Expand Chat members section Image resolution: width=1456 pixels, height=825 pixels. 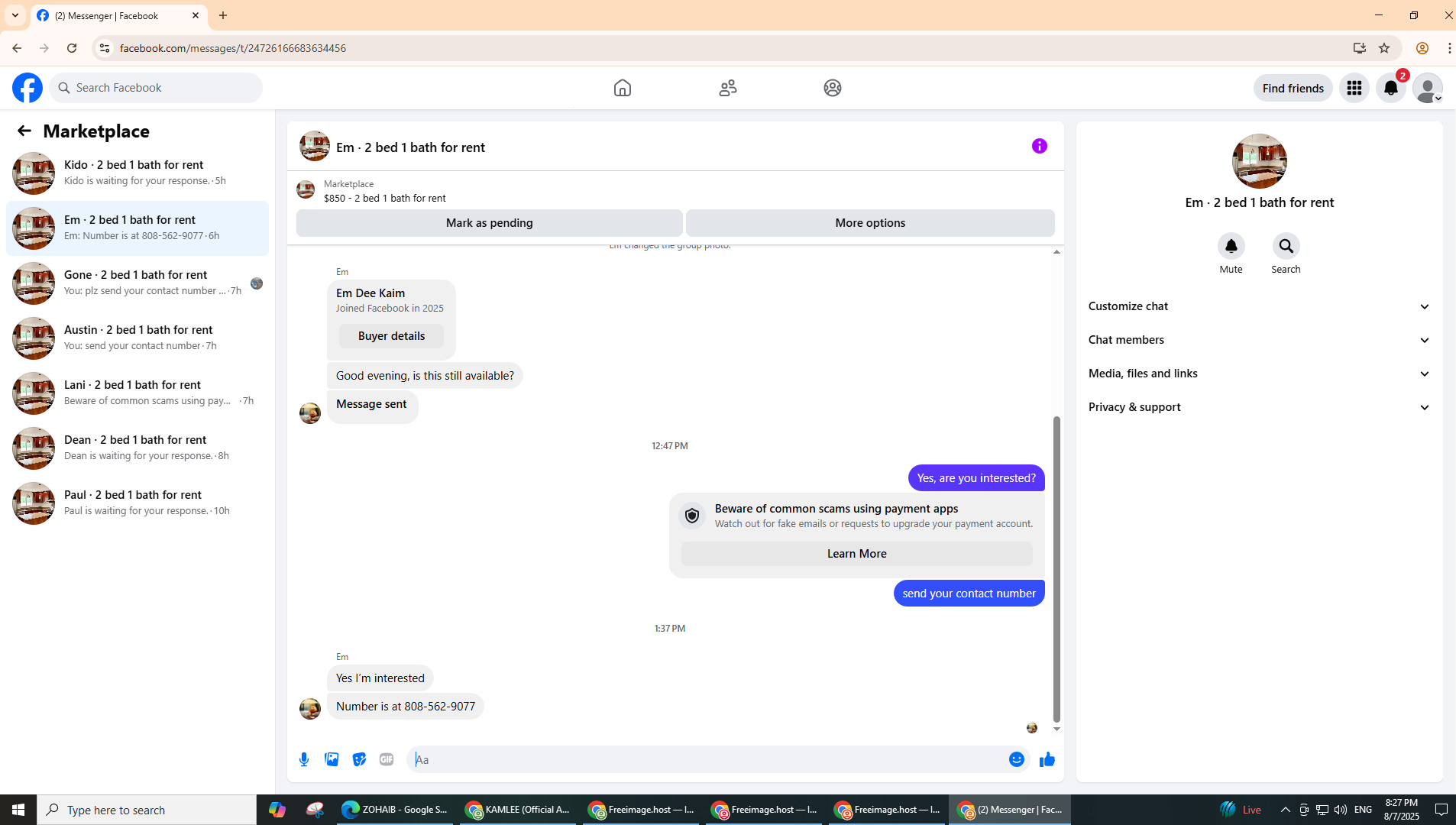point(1259,340)
